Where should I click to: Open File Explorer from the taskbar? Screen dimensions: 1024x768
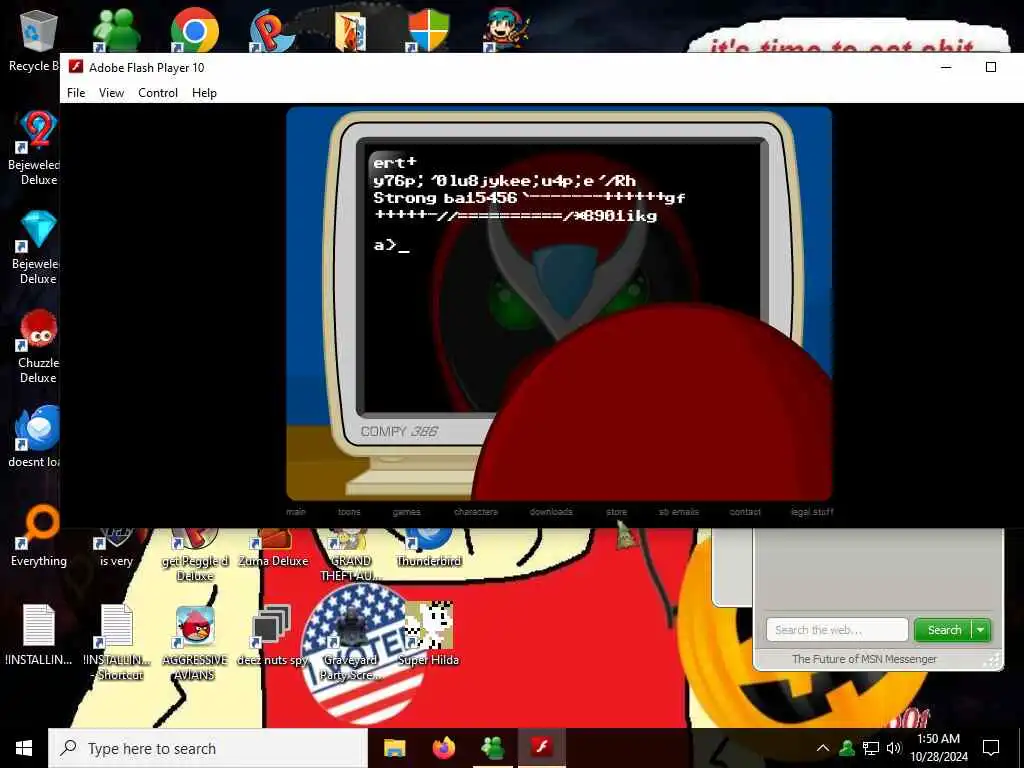[394, 748]
